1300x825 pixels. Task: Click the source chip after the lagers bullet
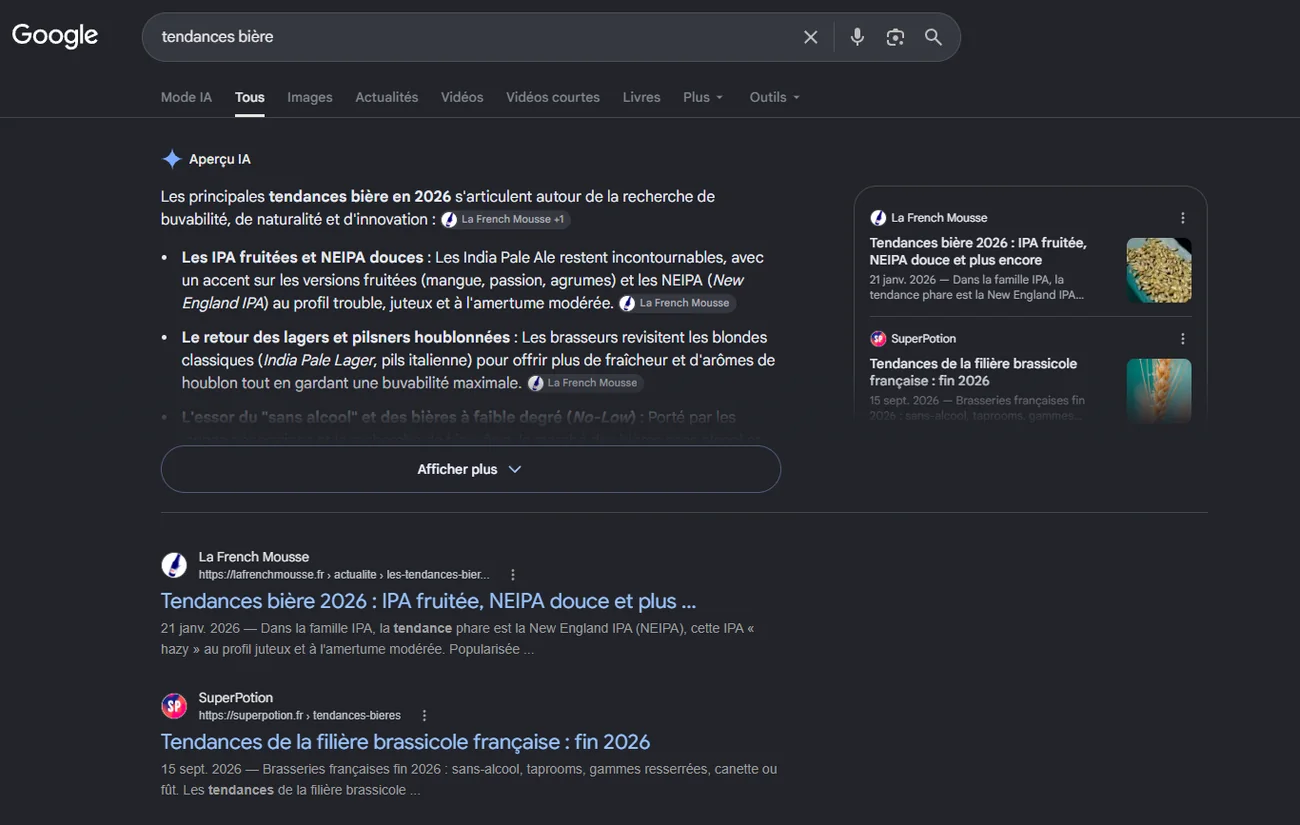pos(585,383)
